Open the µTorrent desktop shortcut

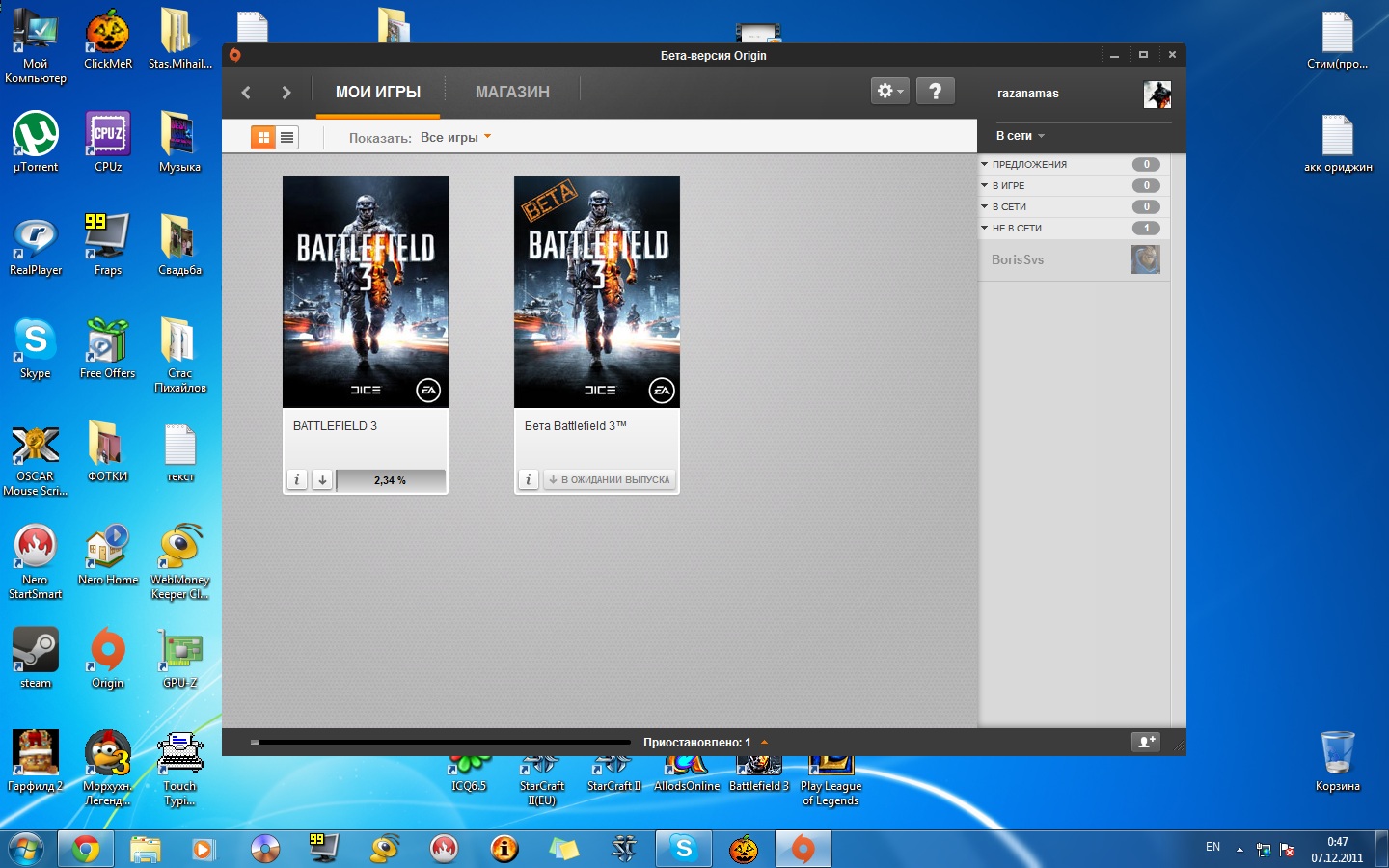point(36,142)
